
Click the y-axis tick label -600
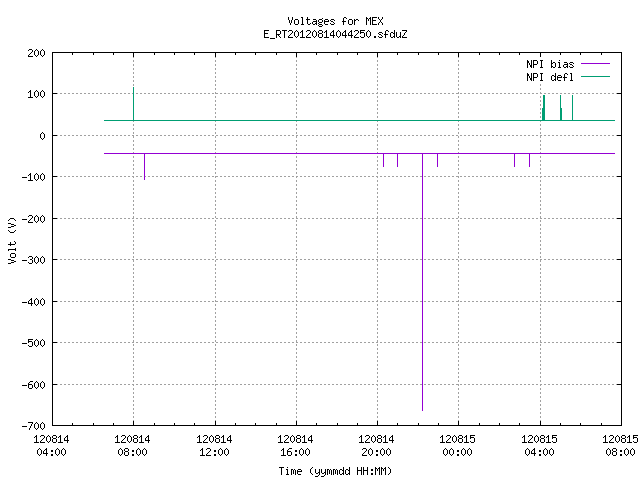(x=33, y=385)
